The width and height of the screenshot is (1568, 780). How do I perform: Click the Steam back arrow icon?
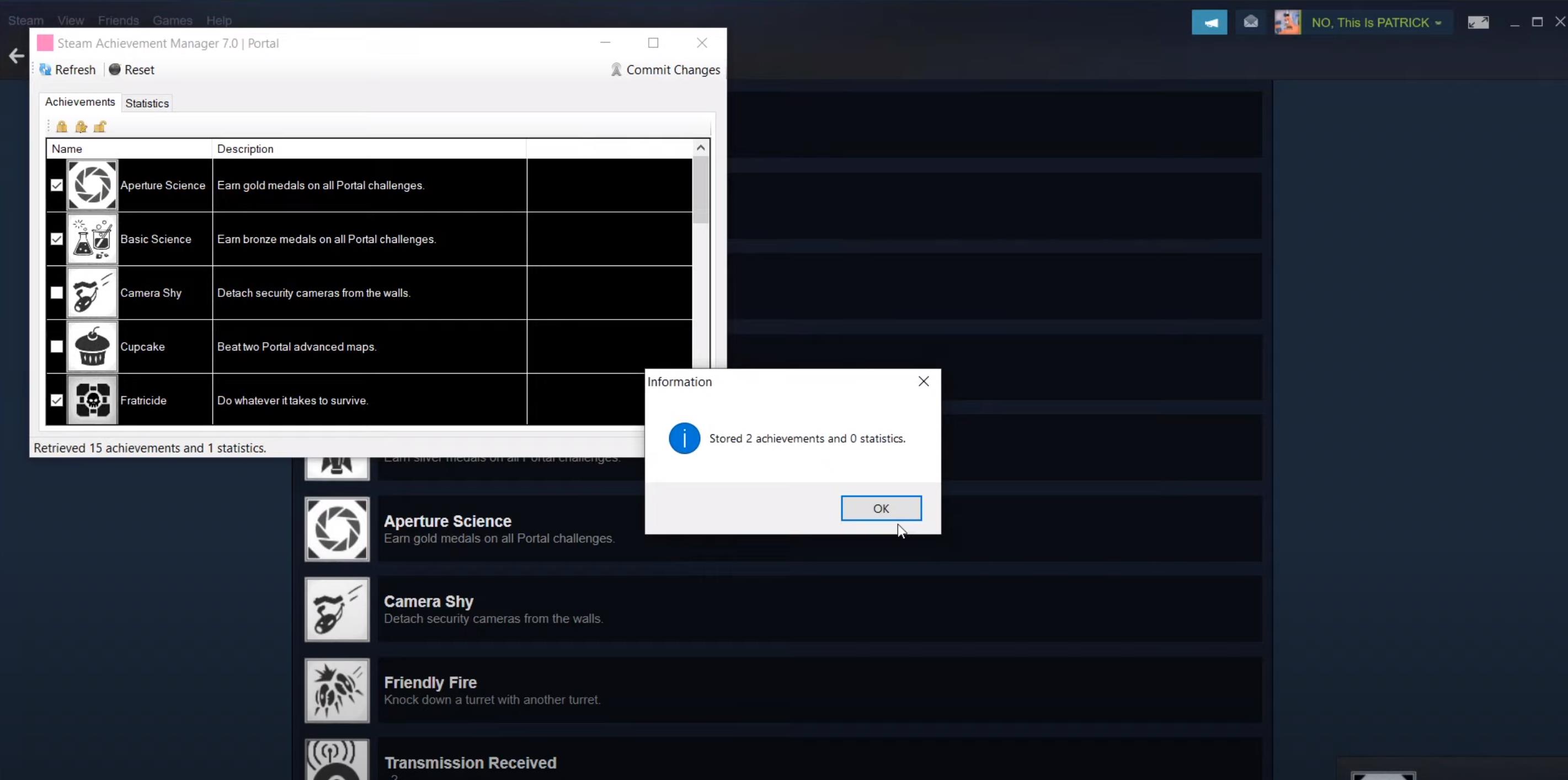(17, 56)
